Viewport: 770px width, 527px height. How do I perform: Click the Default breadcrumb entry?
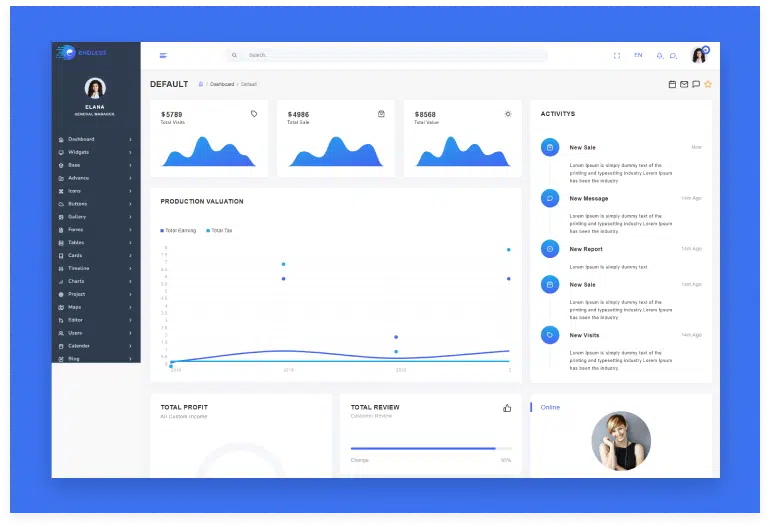click(249, 84)
